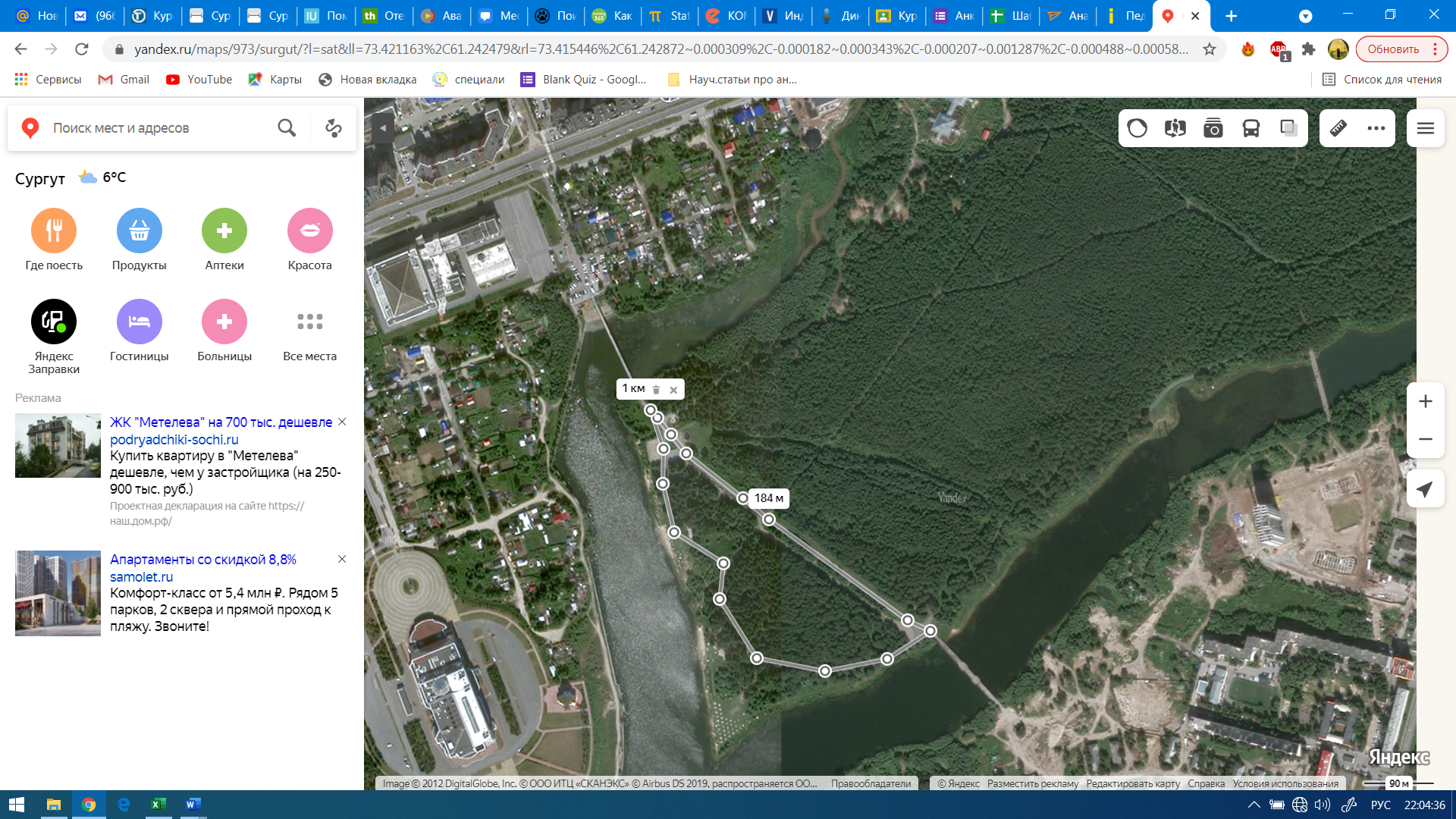1456x819 pixels.
Task: Open the Гостиницы category
Action: [x=139, y=322]
